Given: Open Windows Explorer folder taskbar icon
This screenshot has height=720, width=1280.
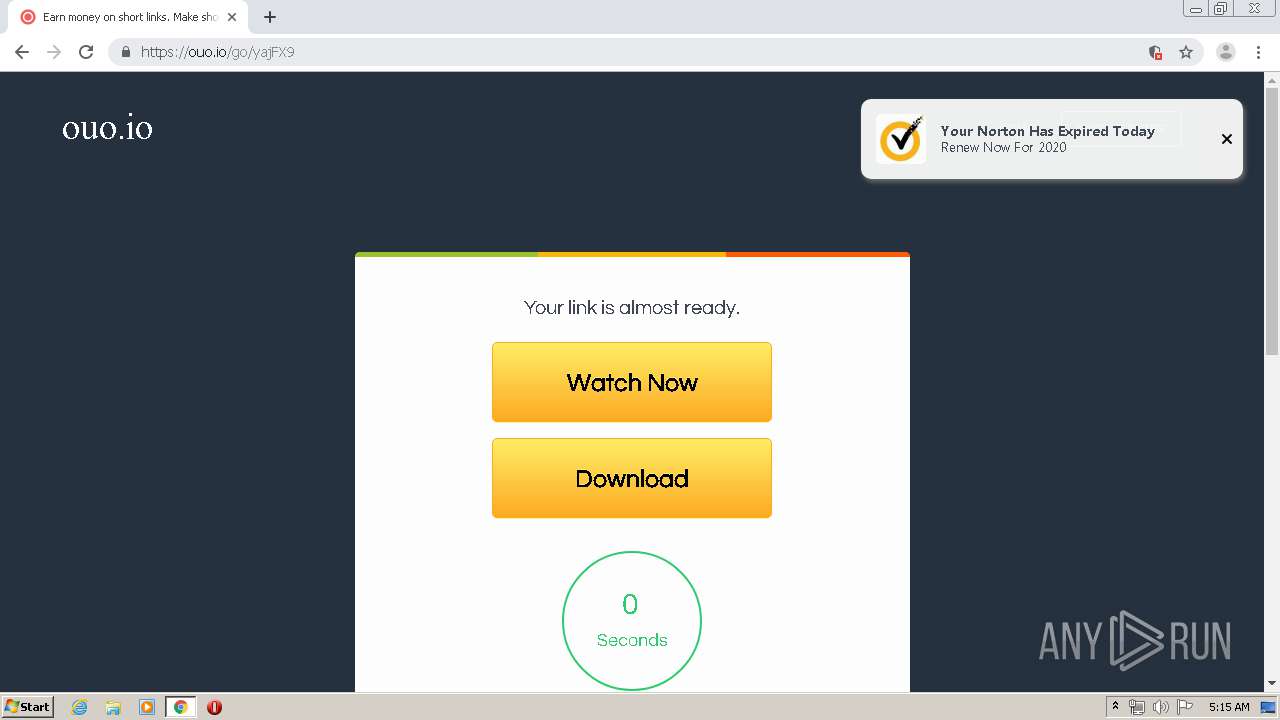Looking at the screenshot, I should pyautogui.click(x=113, y=707).
